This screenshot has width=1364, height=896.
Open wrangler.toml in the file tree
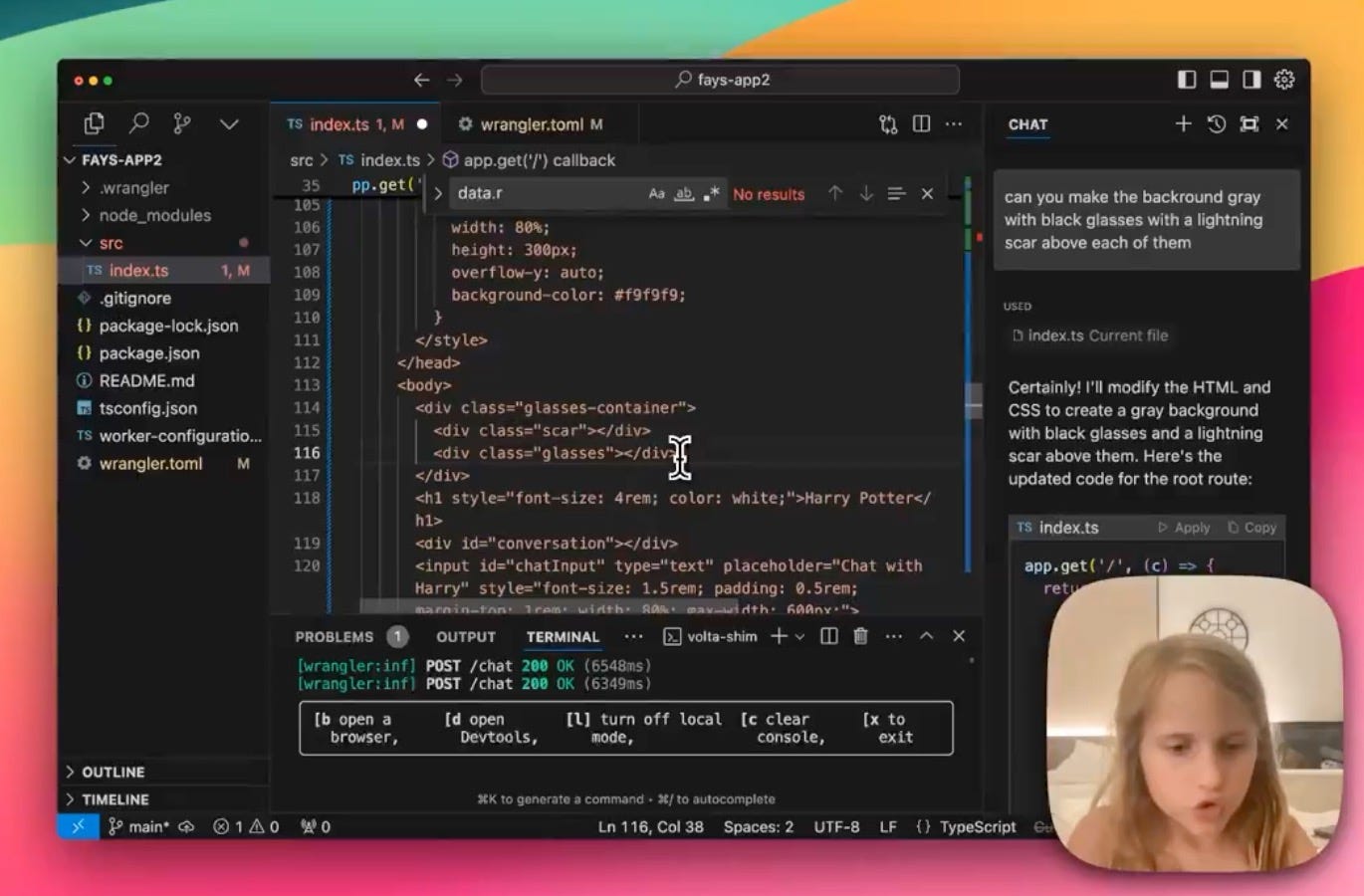click(x=163, y=463)
